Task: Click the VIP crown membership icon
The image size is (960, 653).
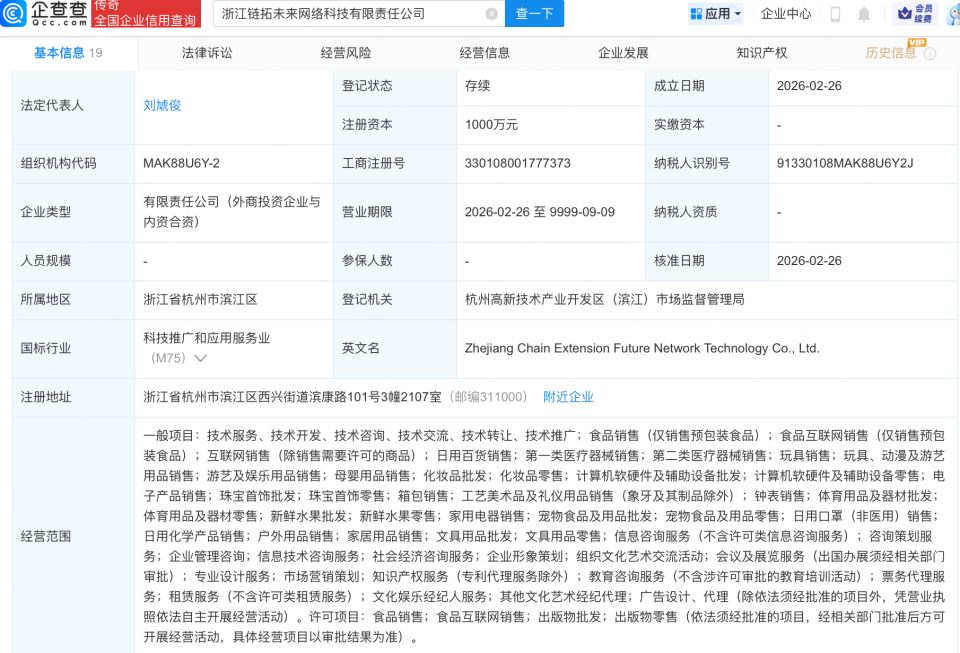Action: (x=904, y=13)
